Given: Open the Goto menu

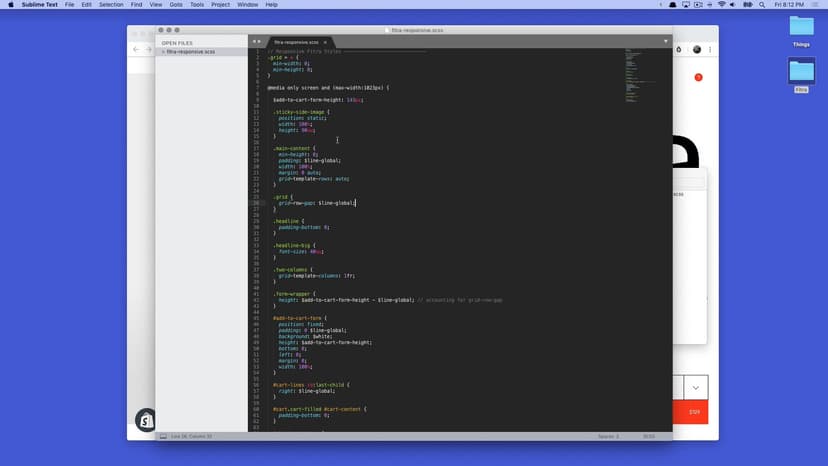Looking at the screenshot, I should (x=176, y=5).
